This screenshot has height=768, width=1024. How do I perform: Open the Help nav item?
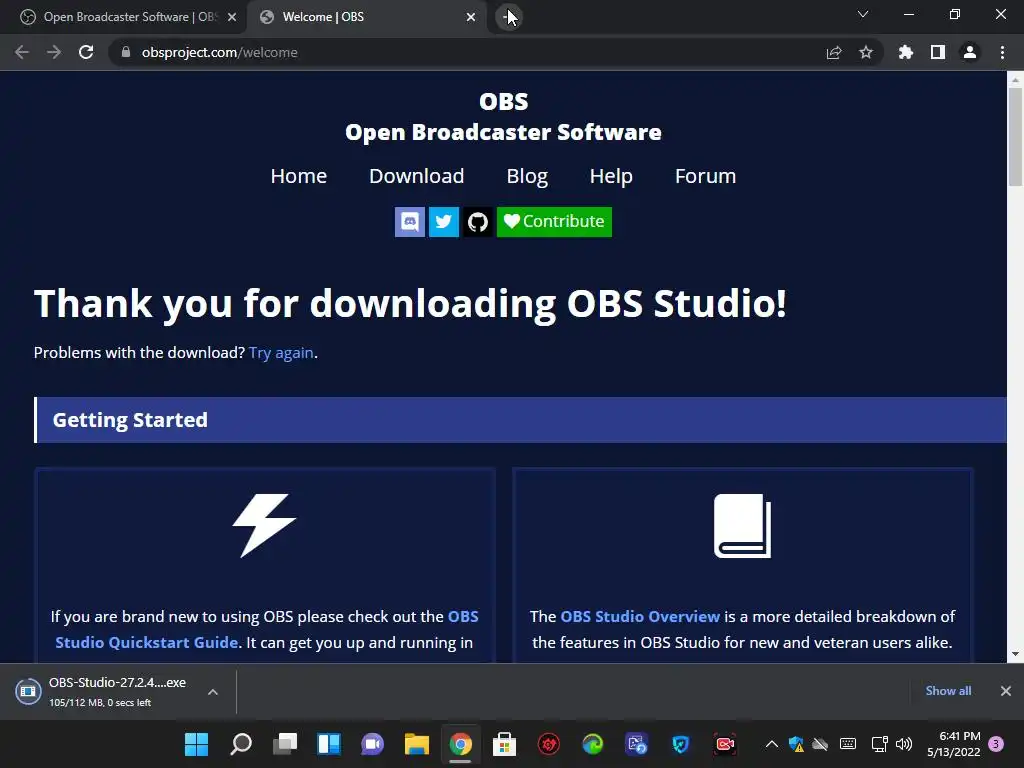click(611, 176)
